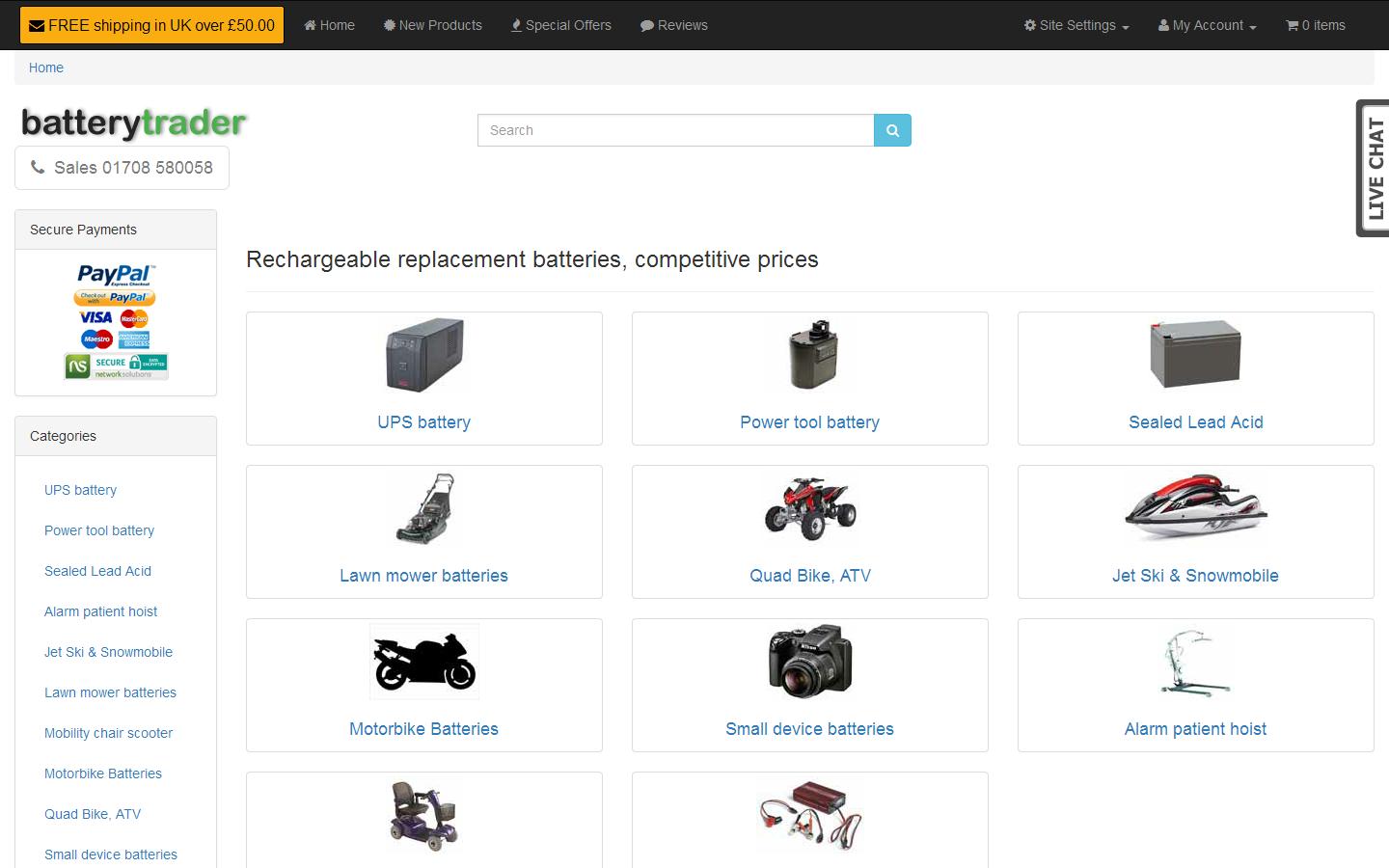Select the Sealed Lead Acid category link
The width and height of the screenshot is (1389, 868).
[x=97, y=571]
